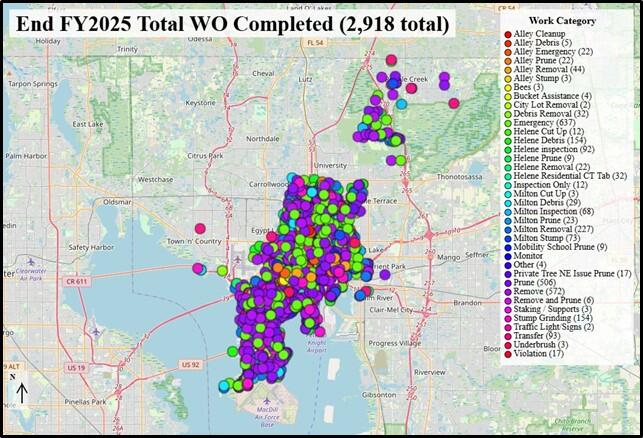Click the Mobility School Prune (9) legend label
Screen dimensions: 643x438
pyautogui.click(x=560, y=247)
